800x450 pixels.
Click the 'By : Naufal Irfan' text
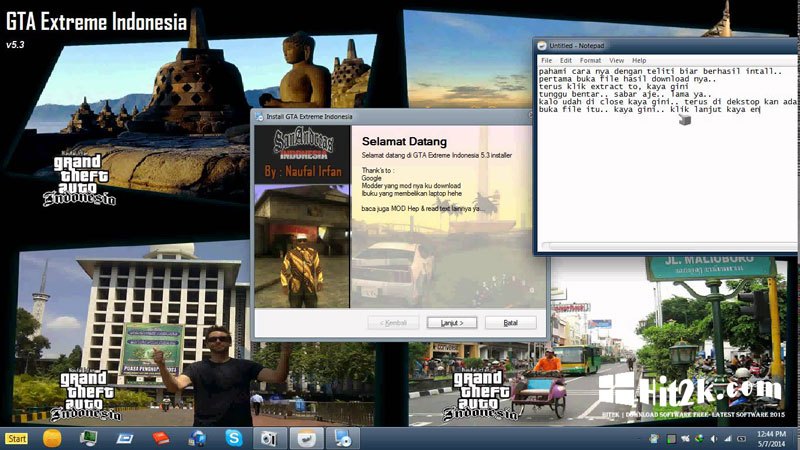point(303,171)
